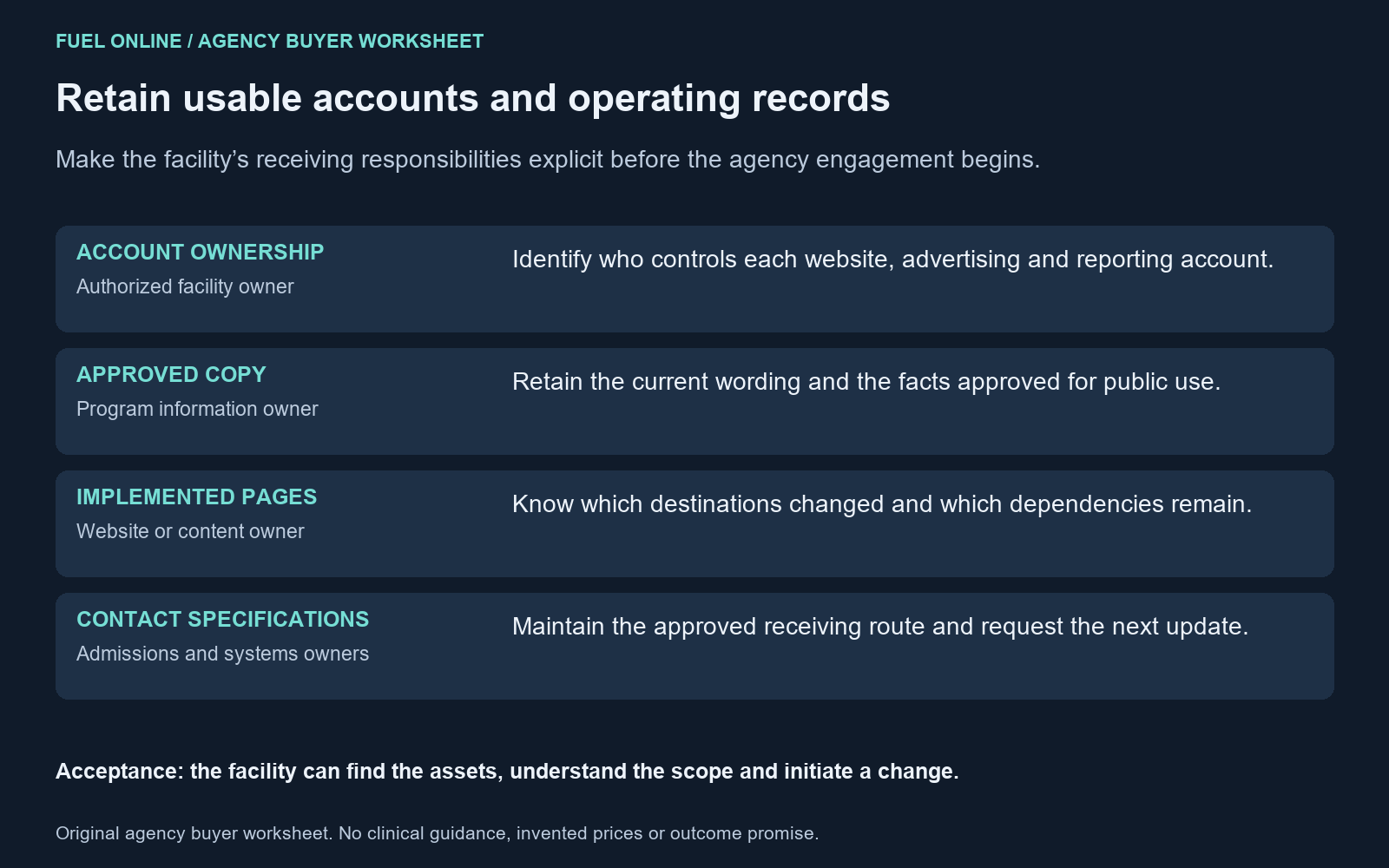Click the 'FUEL ONLINE / AGENCY BUYER WORKSHEET' header text
Screen dimensions: 1389x868
click(269, 42)
